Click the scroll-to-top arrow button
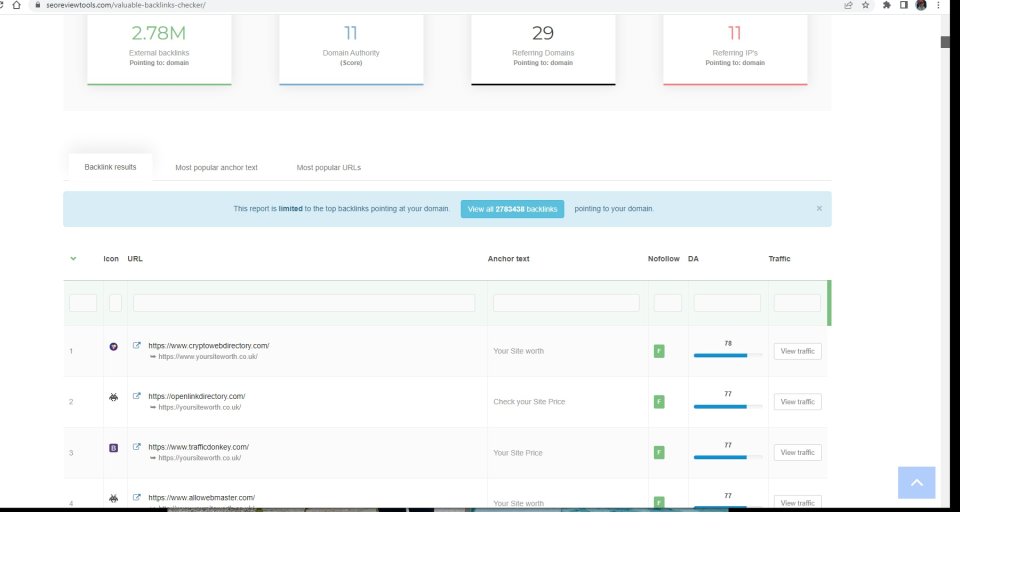This screenshot has height=576, width=1024. pos(916,483)
